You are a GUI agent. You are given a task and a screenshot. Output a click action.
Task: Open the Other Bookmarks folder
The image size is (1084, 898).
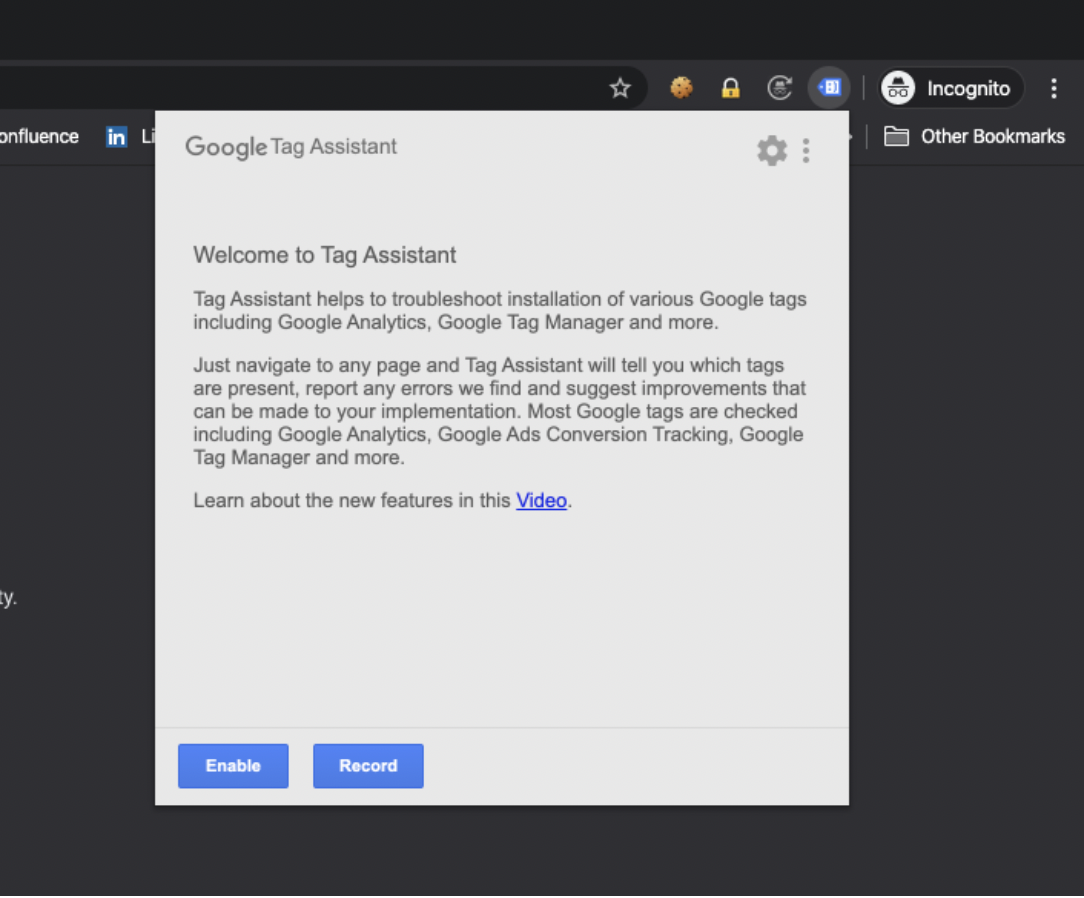tap(974, 137)
